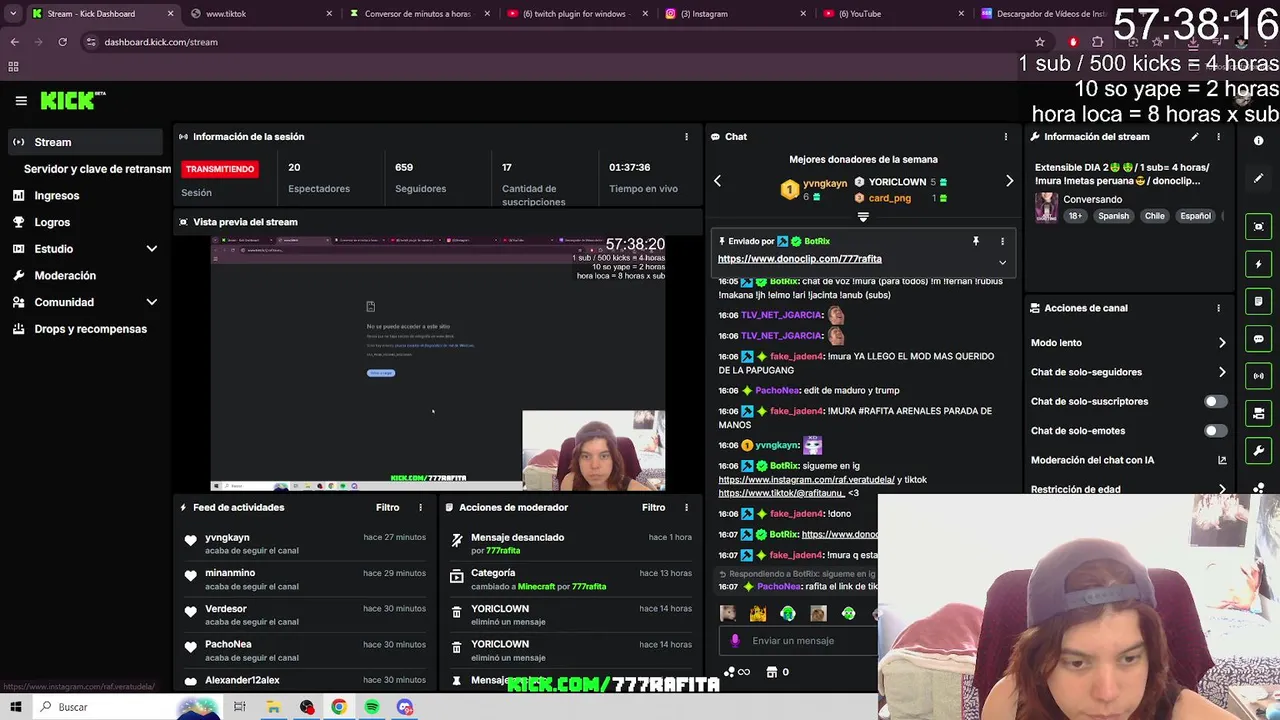The image size is (1280, 720).
Task: Switch to the YouTube browser tab
Action: click(893, 14)
